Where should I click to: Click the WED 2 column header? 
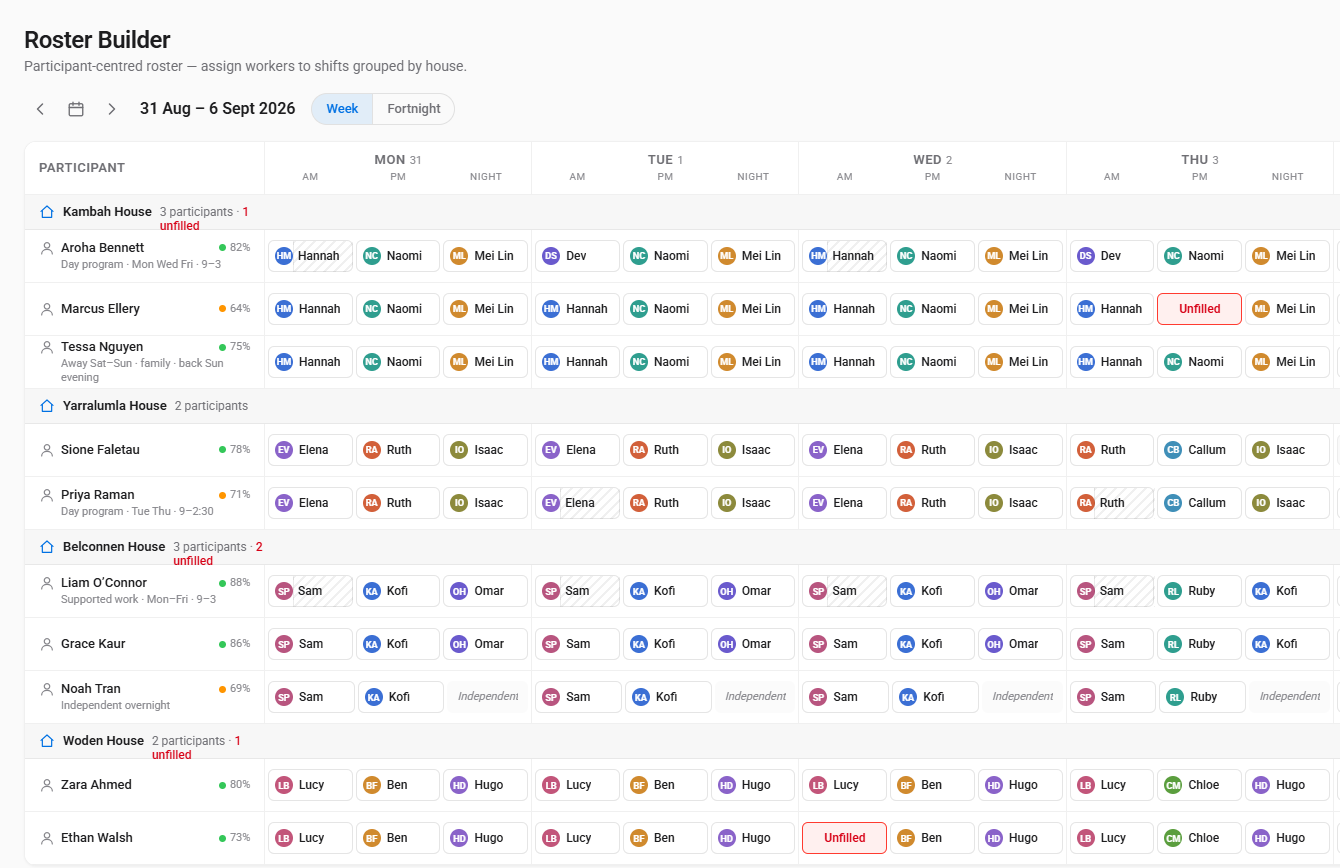(932, 160)
